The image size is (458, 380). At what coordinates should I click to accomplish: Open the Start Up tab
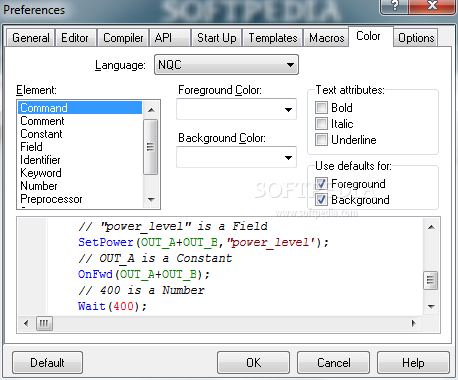tap(217, 38)
